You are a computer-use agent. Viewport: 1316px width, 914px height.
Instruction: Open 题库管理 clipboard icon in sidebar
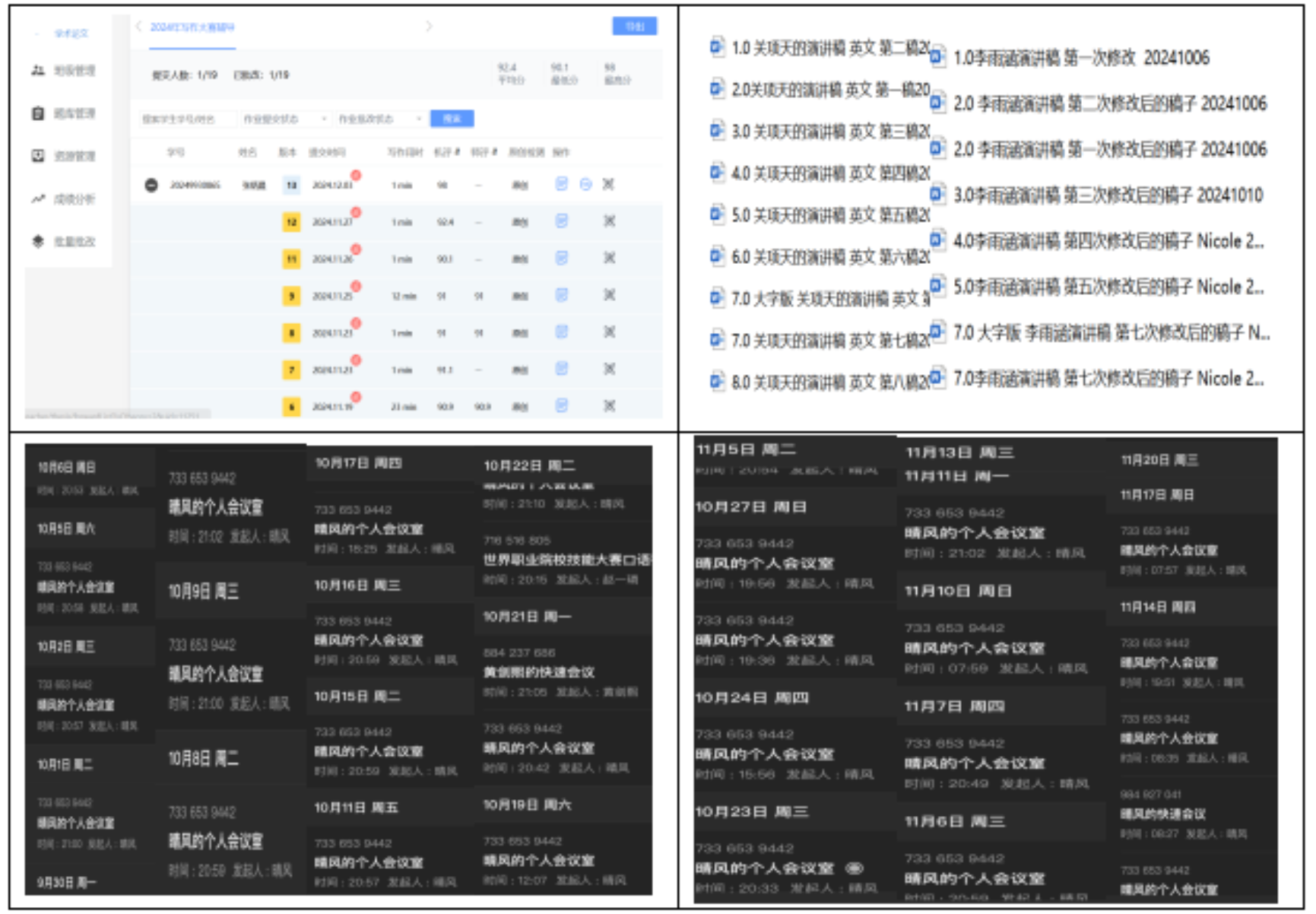pyautogui.click(x=38, y=113)
